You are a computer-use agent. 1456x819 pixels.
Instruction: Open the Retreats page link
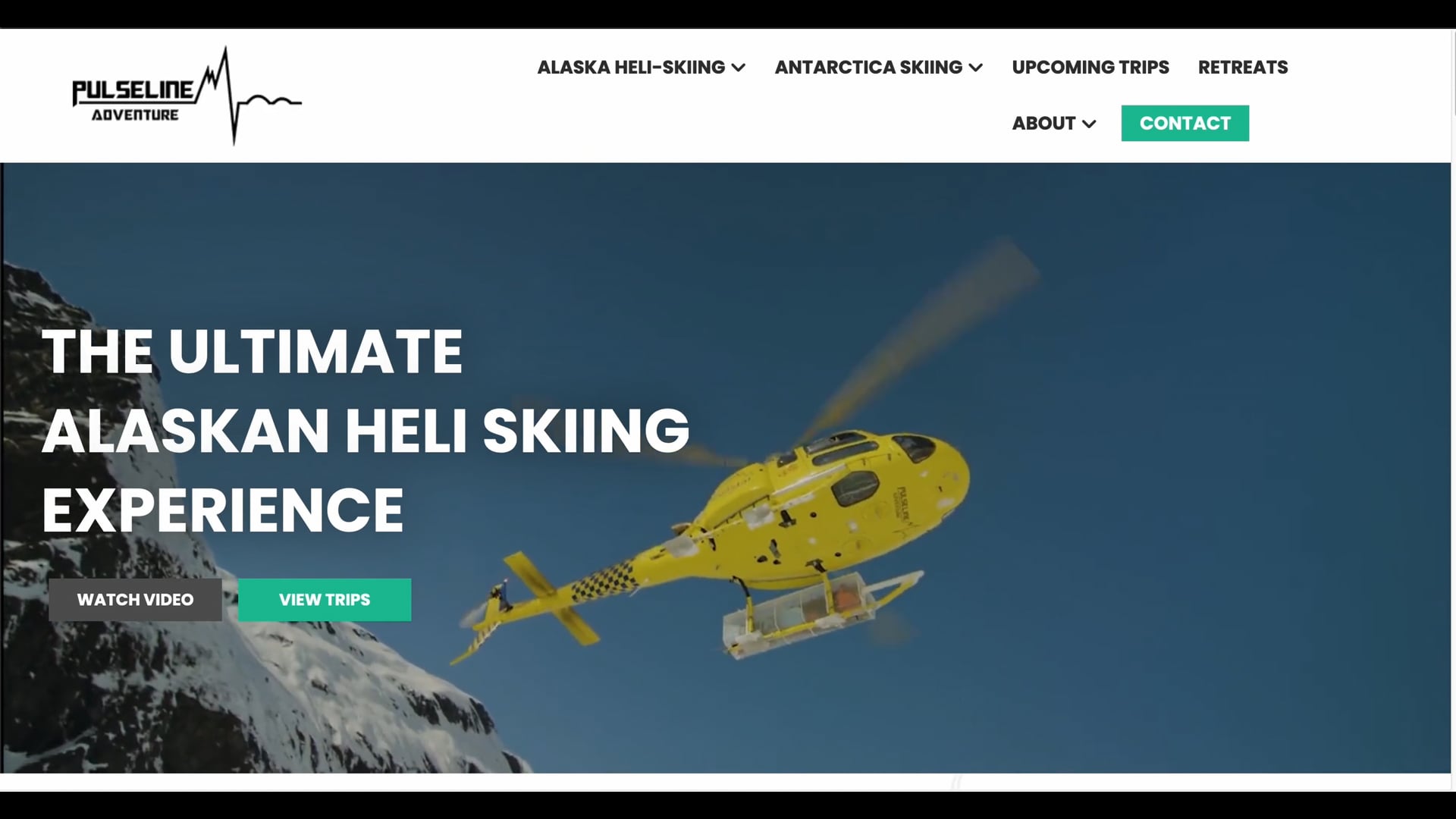coord(1243,67)
